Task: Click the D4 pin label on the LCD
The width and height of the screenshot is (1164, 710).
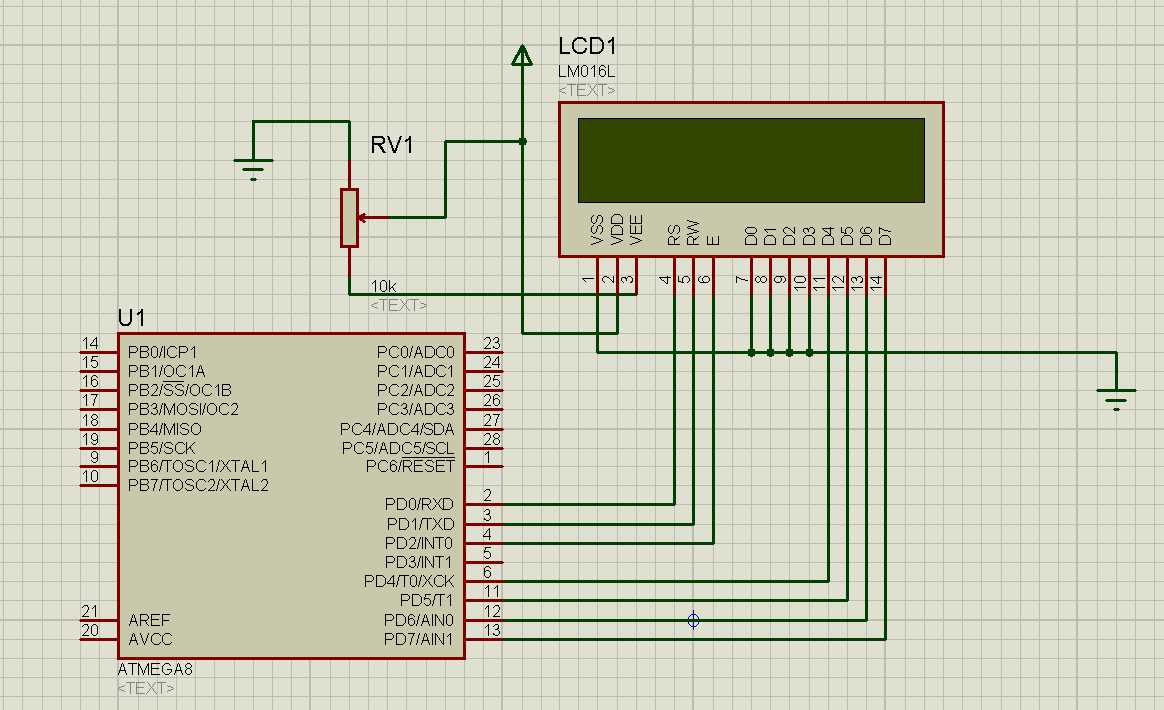Action: (x=828, y=236)
